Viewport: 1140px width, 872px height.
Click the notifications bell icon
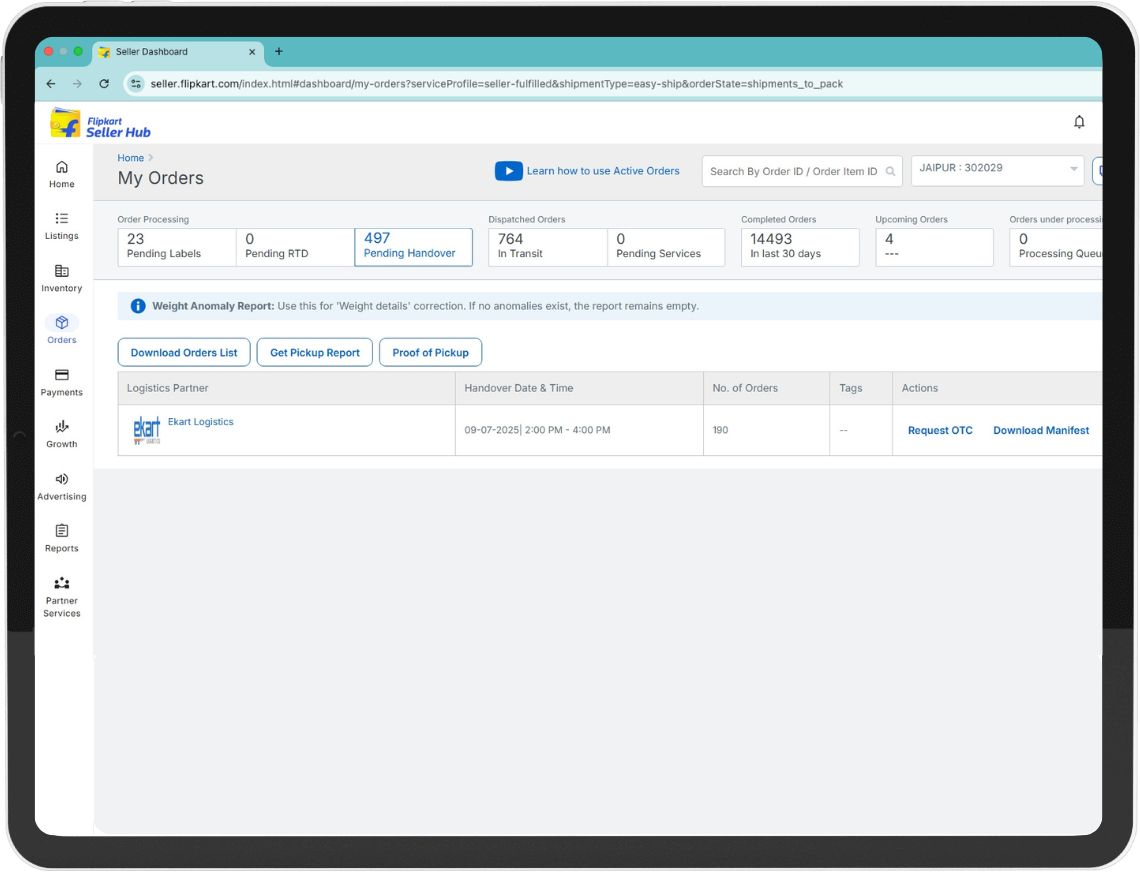(x=1079, y=122)
